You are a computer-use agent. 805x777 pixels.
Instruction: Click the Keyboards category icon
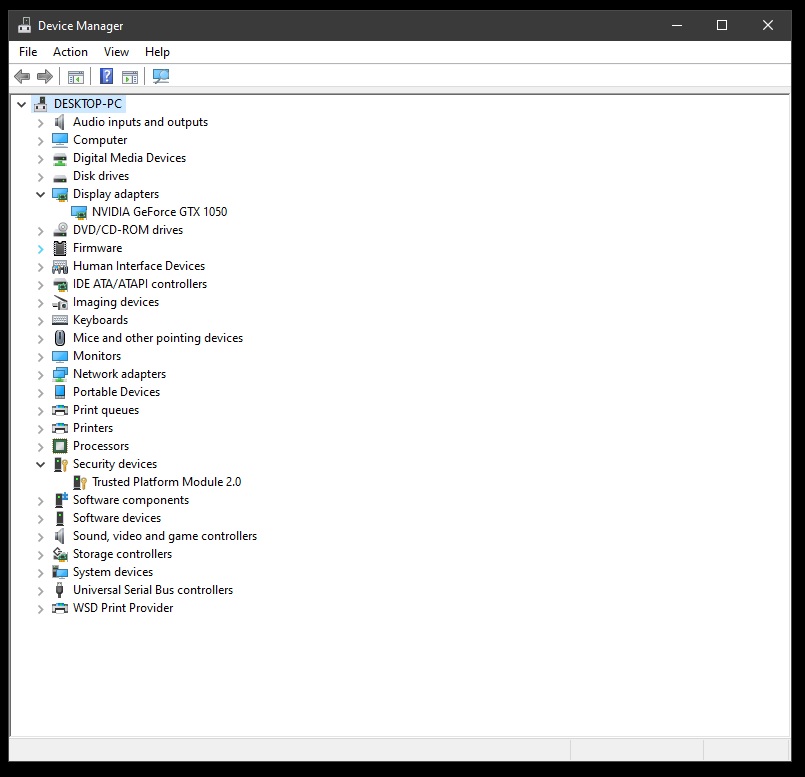(60, 320)
